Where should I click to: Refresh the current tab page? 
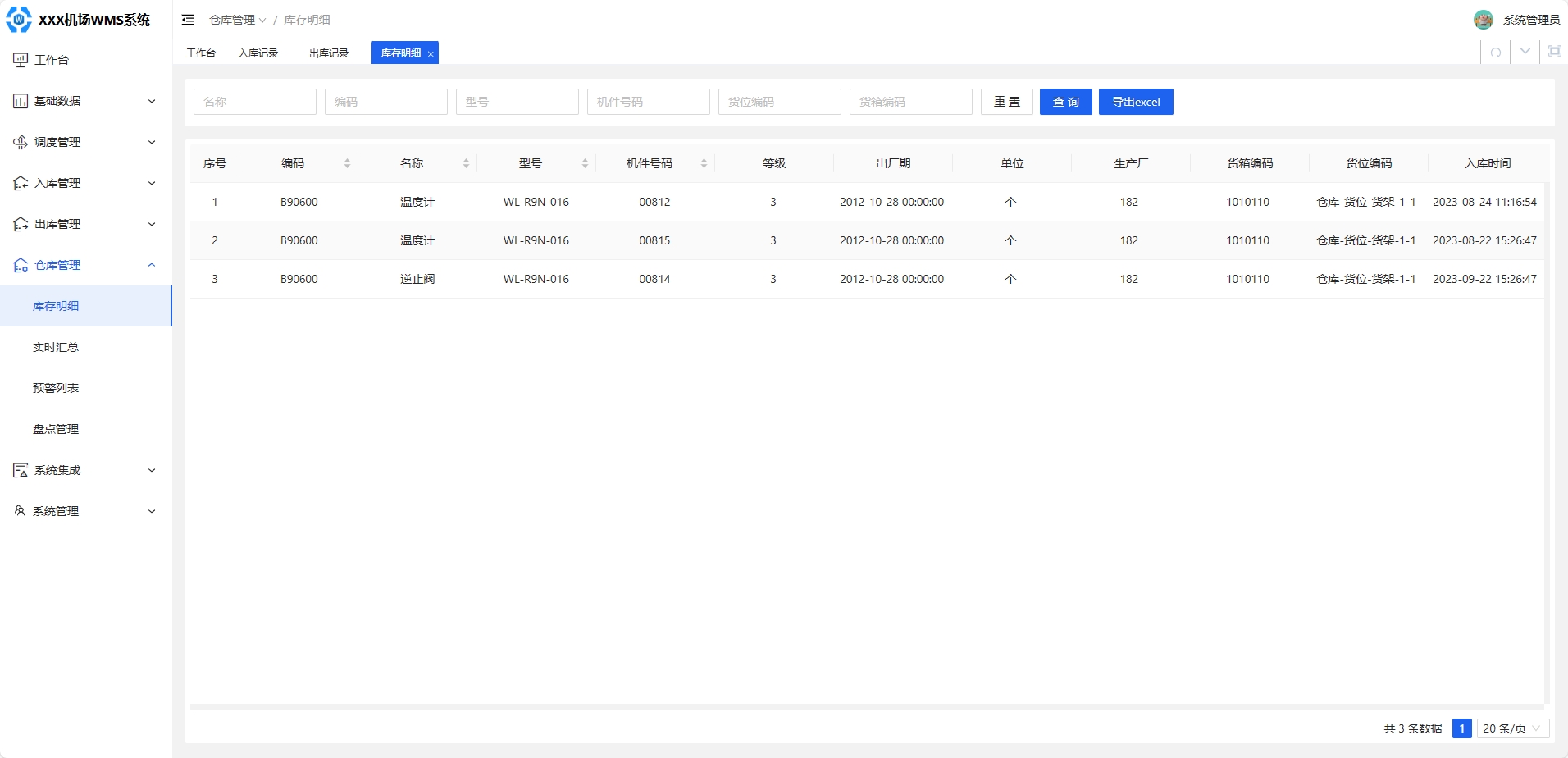(x=1496, y=53)
